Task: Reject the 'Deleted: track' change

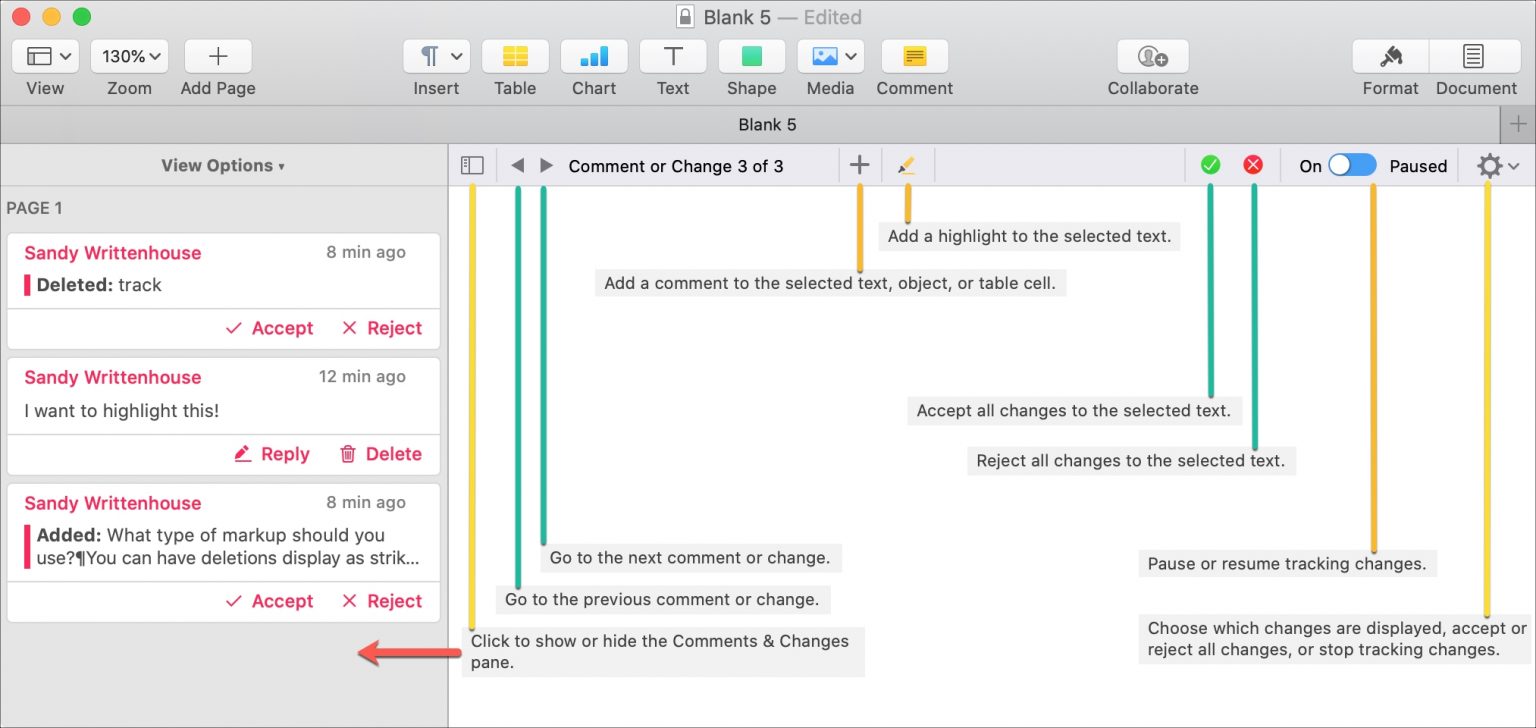Action: click(x=382, y=328)
